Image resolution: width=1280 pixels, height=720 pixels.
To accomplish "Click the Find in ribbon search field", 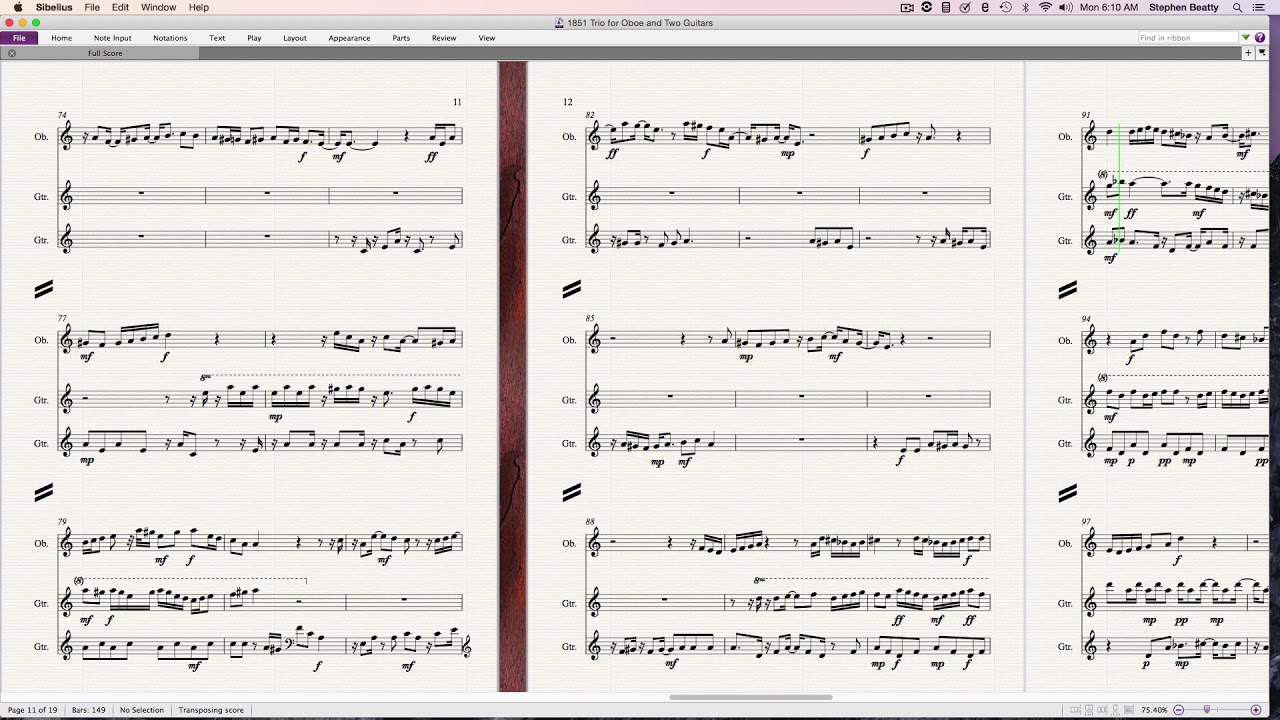I will 1188,38.
